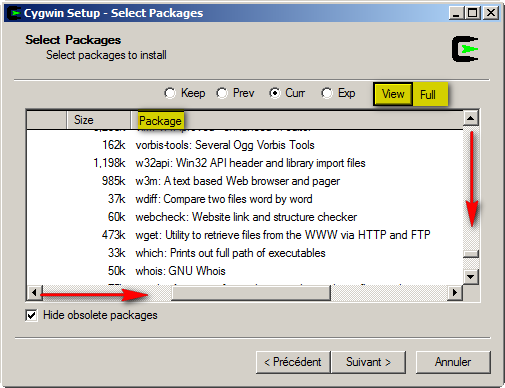505x388 pixels.
Task: Click the 162k size cell
Action: point(114,145)
